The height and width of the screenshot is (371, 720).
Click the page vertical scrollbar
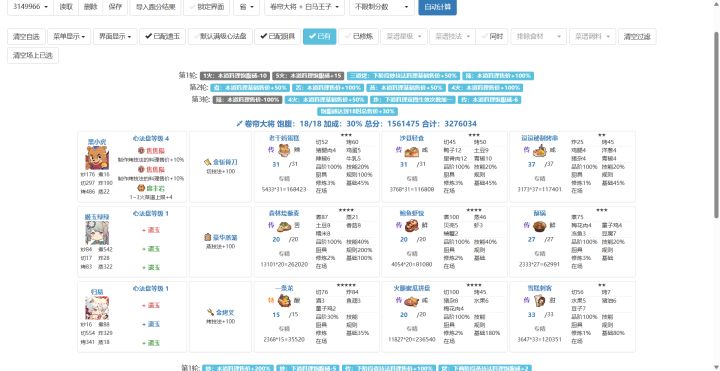click(x=716, y=124)
